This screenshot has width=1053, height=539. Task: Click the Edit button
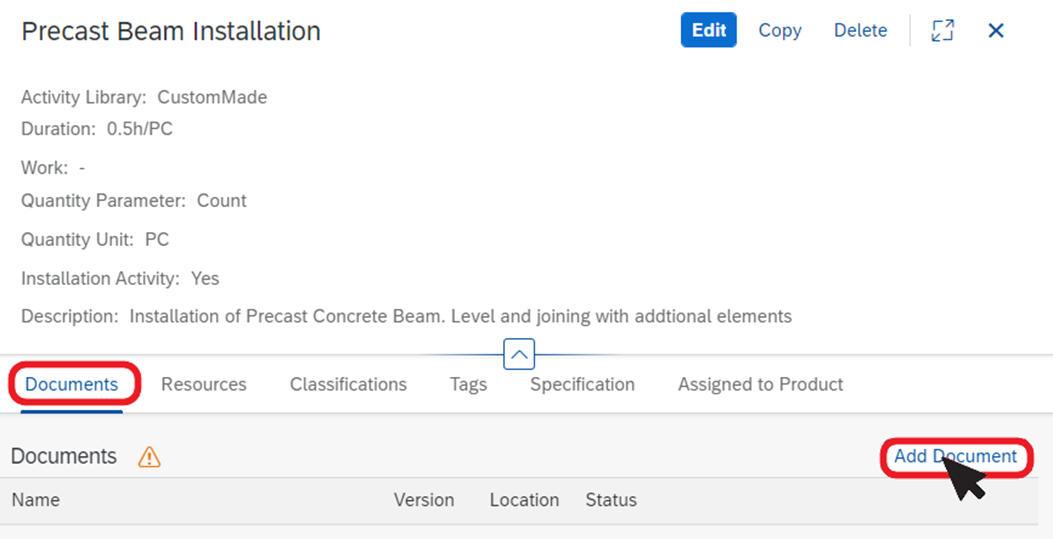[708, 30]
